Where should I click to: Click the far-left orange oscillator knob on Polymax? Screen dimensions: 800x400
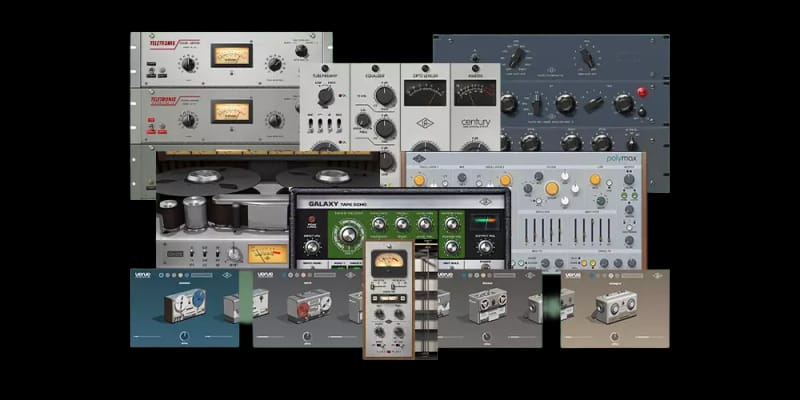coord(419,180)
